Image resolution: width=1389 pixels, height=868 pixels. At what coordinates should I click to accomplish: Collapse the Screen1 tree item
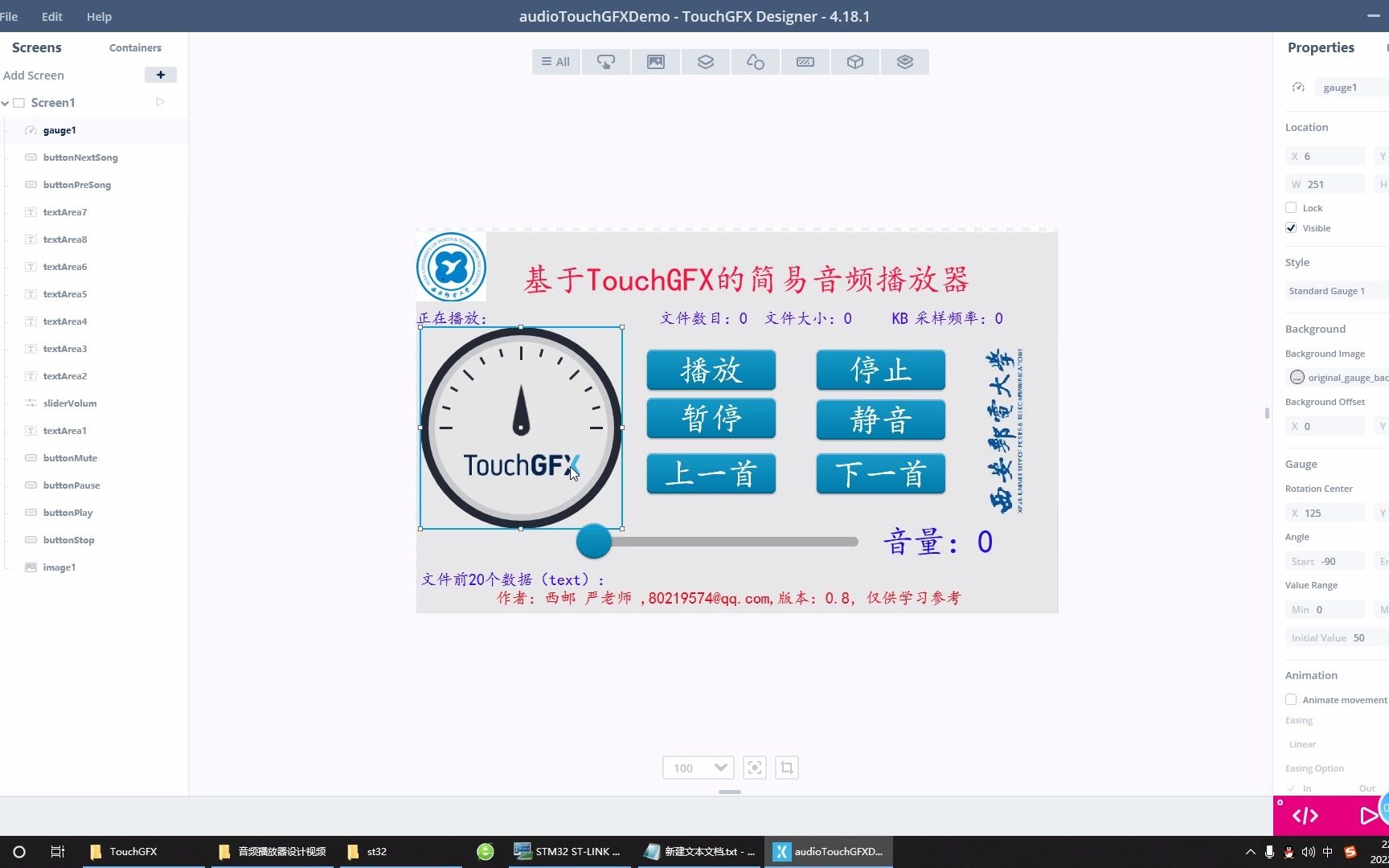tap(6, 103)
